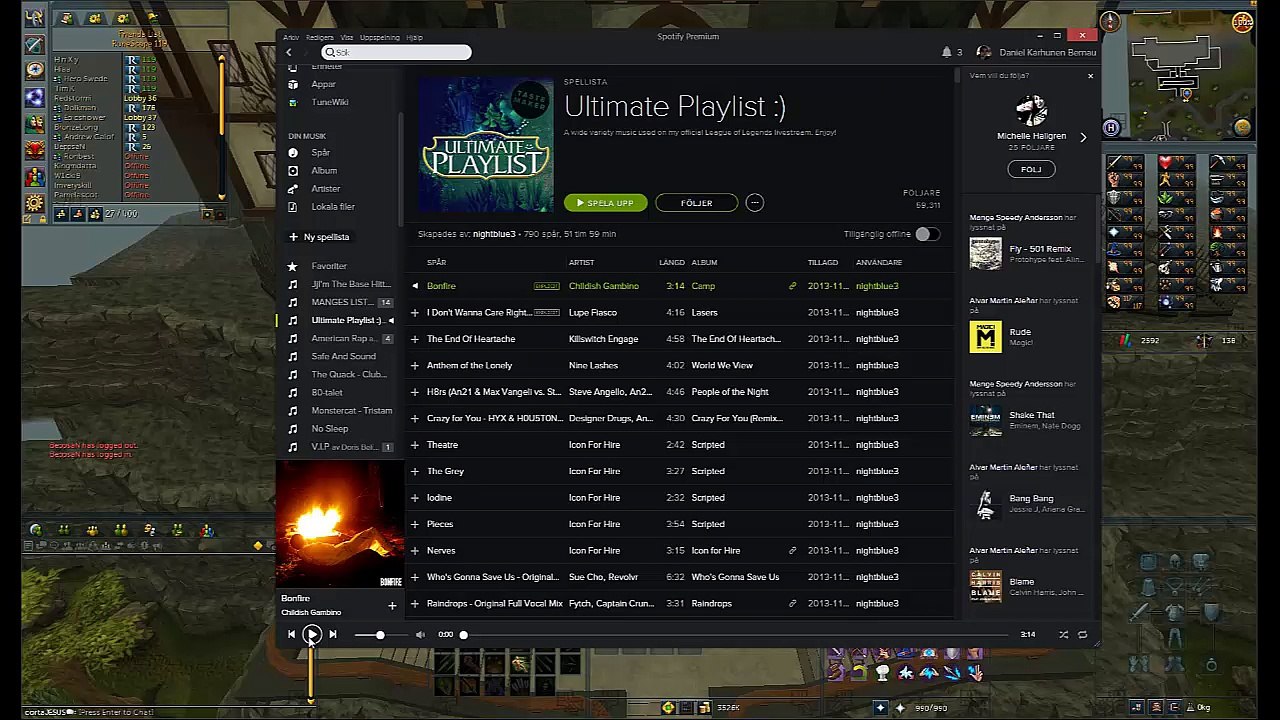Add The End Of Heartache to library
The image size is (1280, 720).
[x=415, y=339]
